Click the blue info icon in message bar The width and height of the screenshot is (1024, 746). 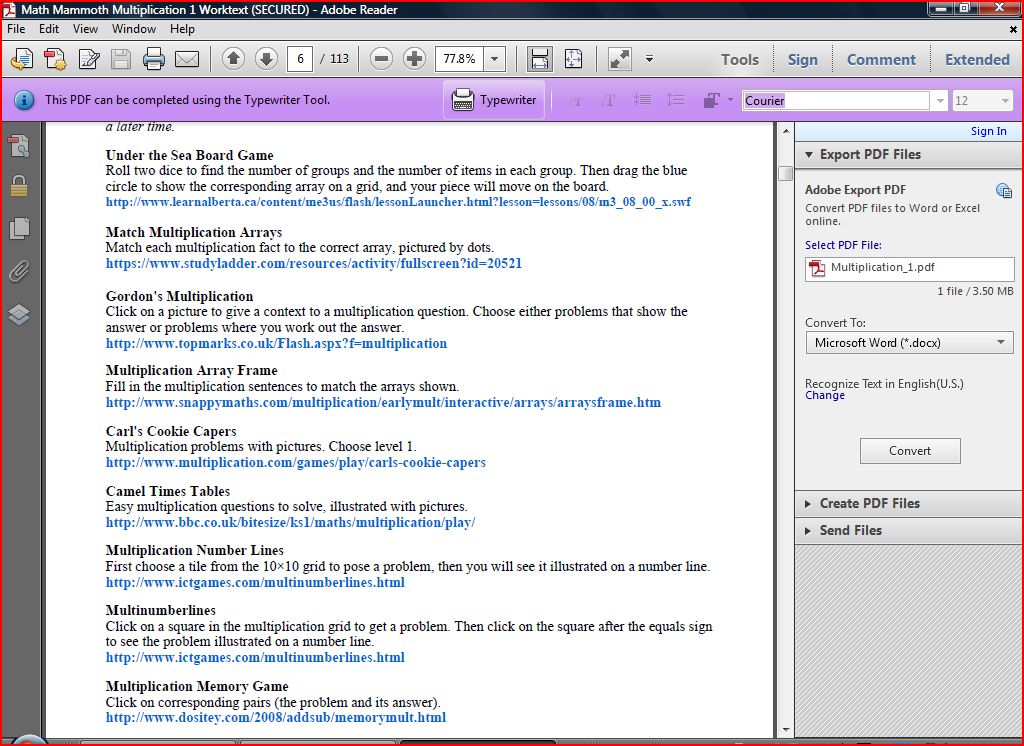24,100
